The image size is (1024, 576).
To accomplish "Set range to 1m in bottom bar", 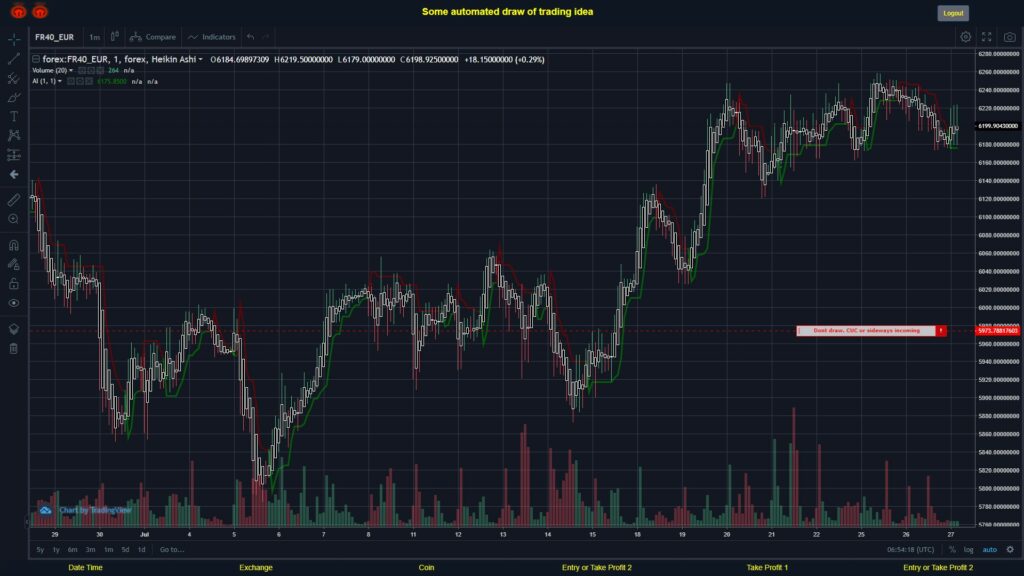I will tap(108, 550).
